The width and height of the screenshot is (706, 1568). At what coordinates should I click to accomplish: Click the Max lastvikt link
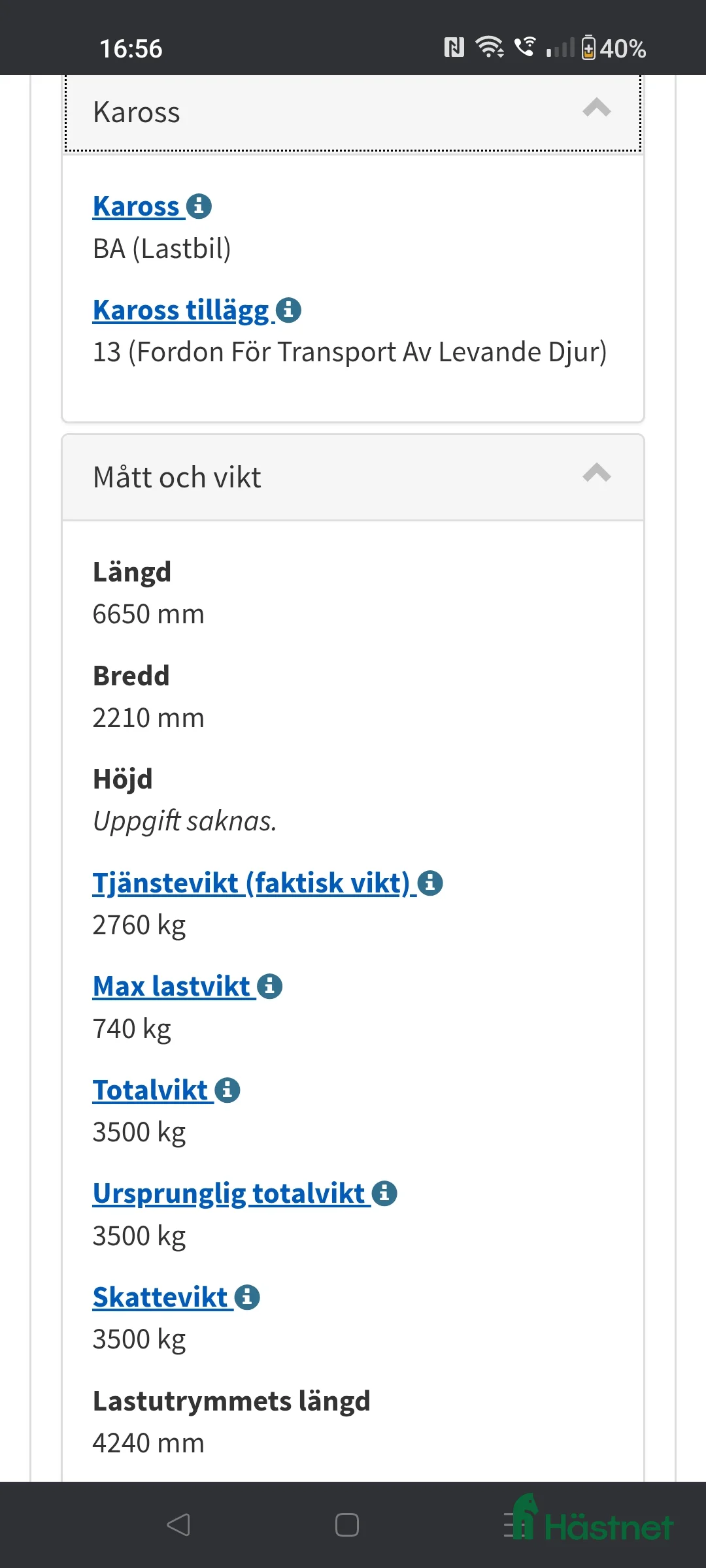click(x=171, y=987)
